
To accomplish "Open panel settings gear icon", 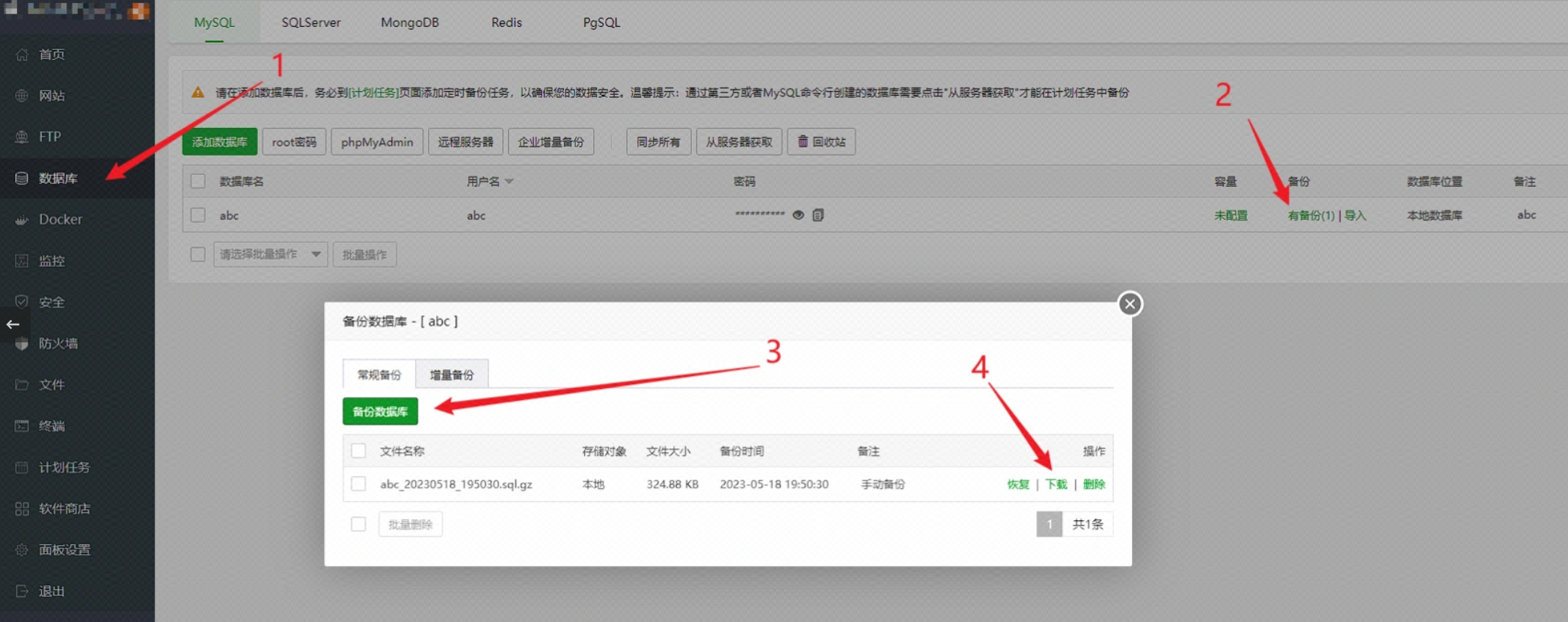I will point(22,550).
